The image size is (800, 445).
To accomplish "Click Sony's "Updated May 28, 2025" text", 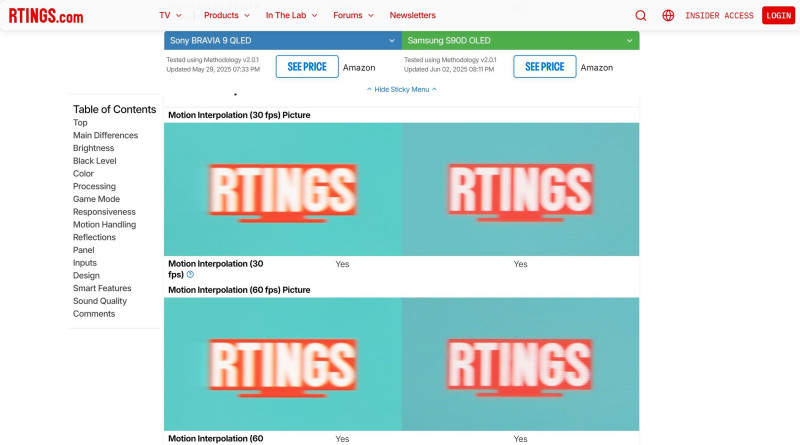I will (x=213, y=69).
